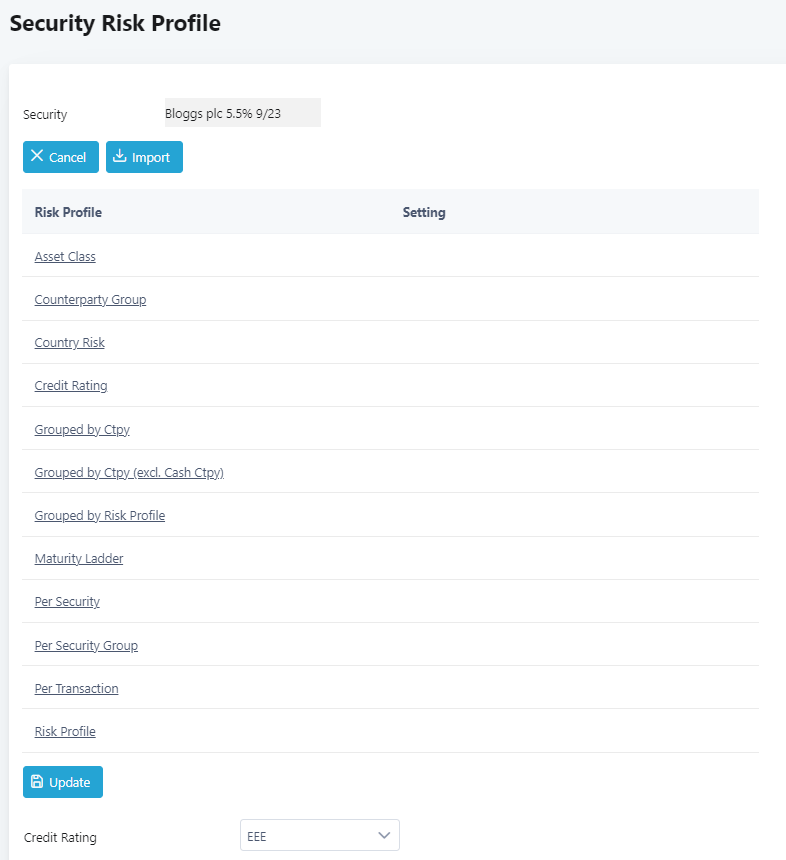Image resolution: width=786 pixels, height=860 pixels.
Task: Open the Per Security profile link
Action: coord(67,602)
